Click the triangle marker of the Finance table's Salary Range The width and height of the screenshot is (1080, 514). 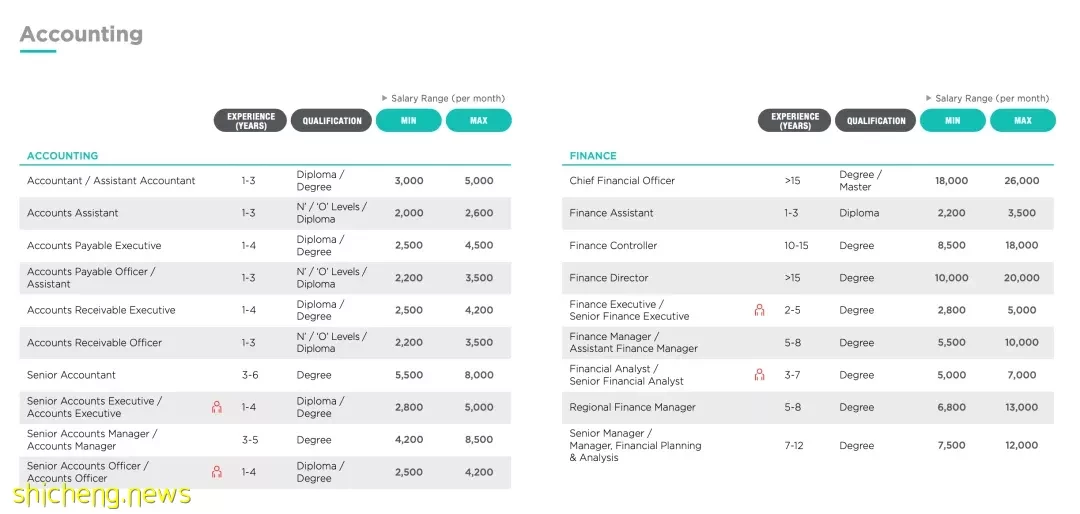[929, 99]
